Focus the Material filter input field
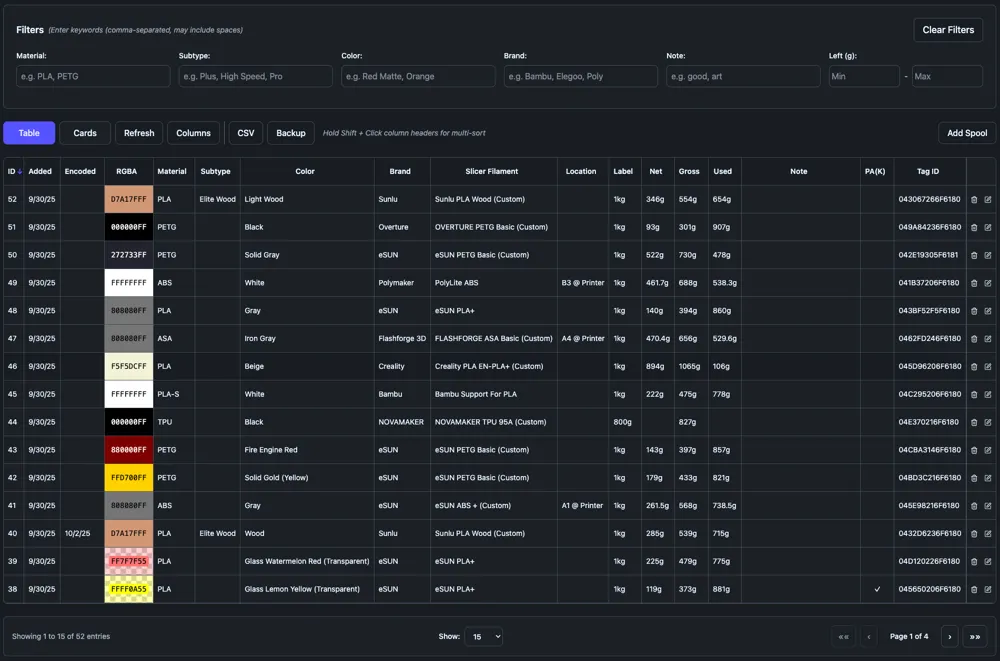Image resolution: width=1000 pixels, height=661 pixels. pyautogui.click(x=93, y=76)
